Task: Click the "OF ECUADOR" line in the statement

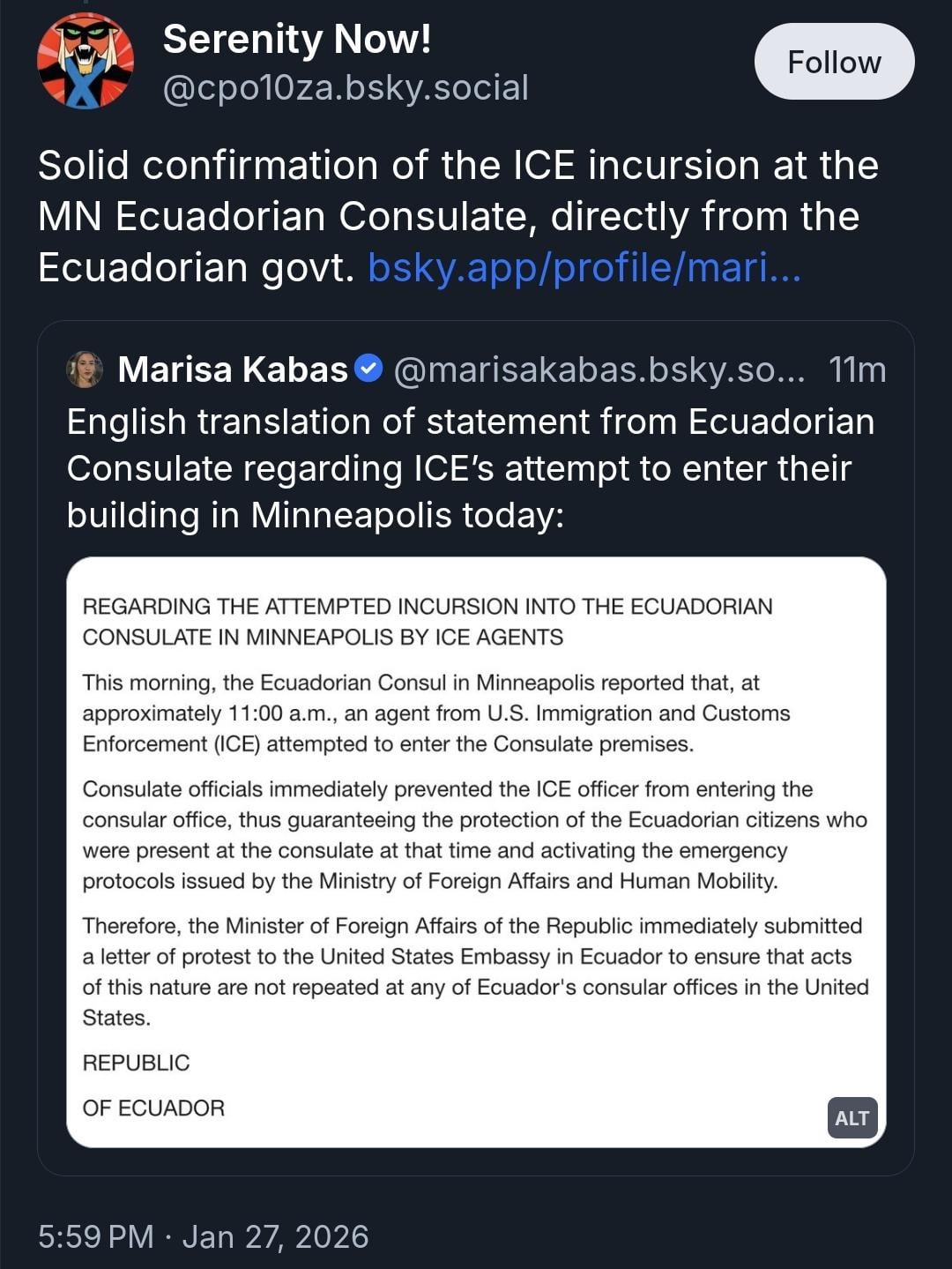Action: [x=154, y=1108]
